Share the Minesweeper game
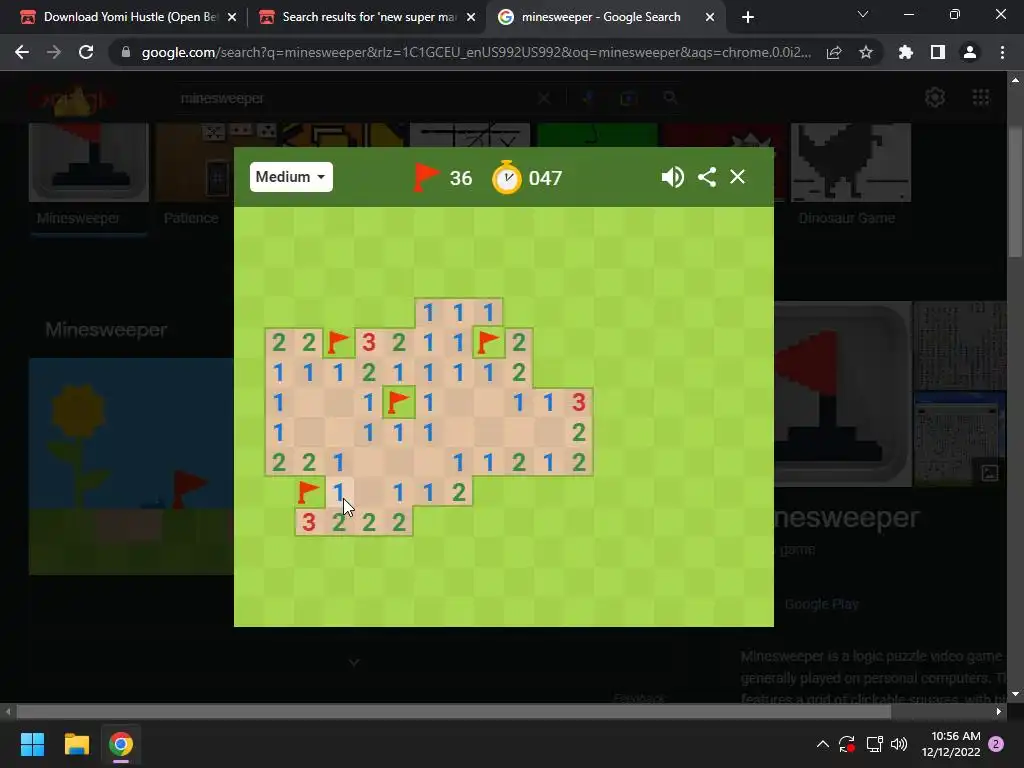 click(x=707, y=177)
